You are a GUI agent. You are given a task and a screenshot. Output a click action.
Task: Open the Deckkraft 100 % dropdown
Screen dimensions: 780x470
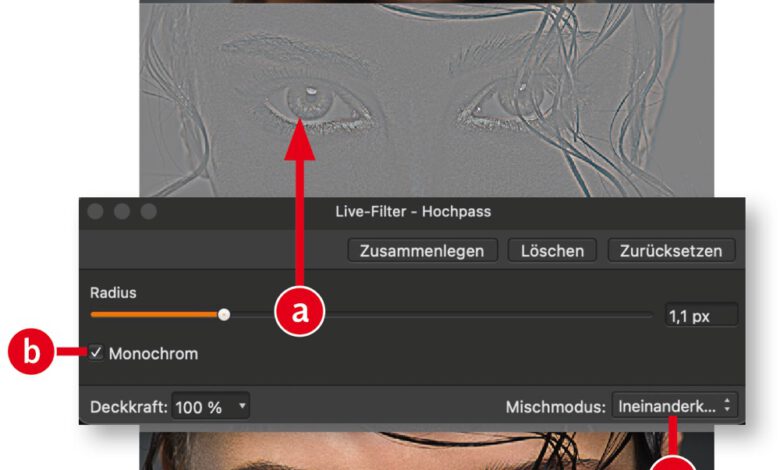pyautogui.click(x=210, y=407)
